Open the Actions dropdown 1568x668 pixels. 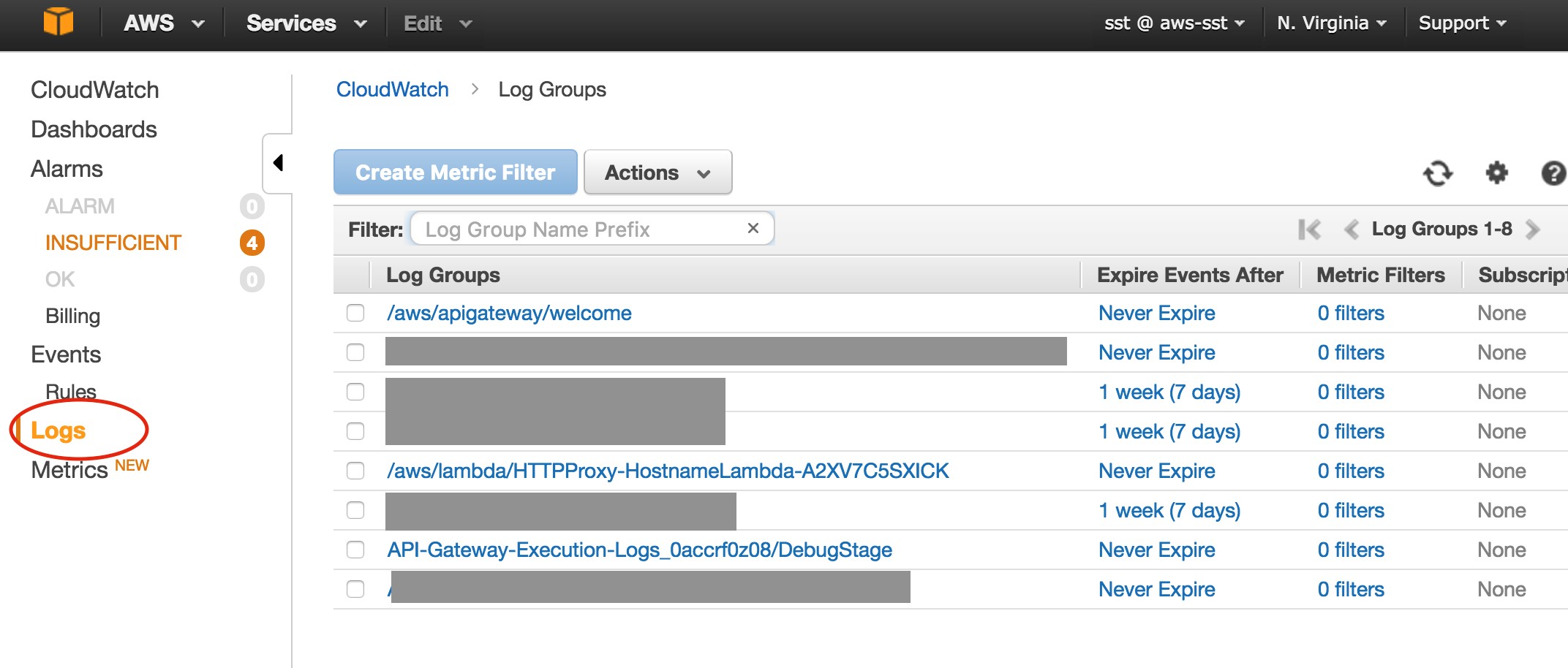(x=657, y=172)
